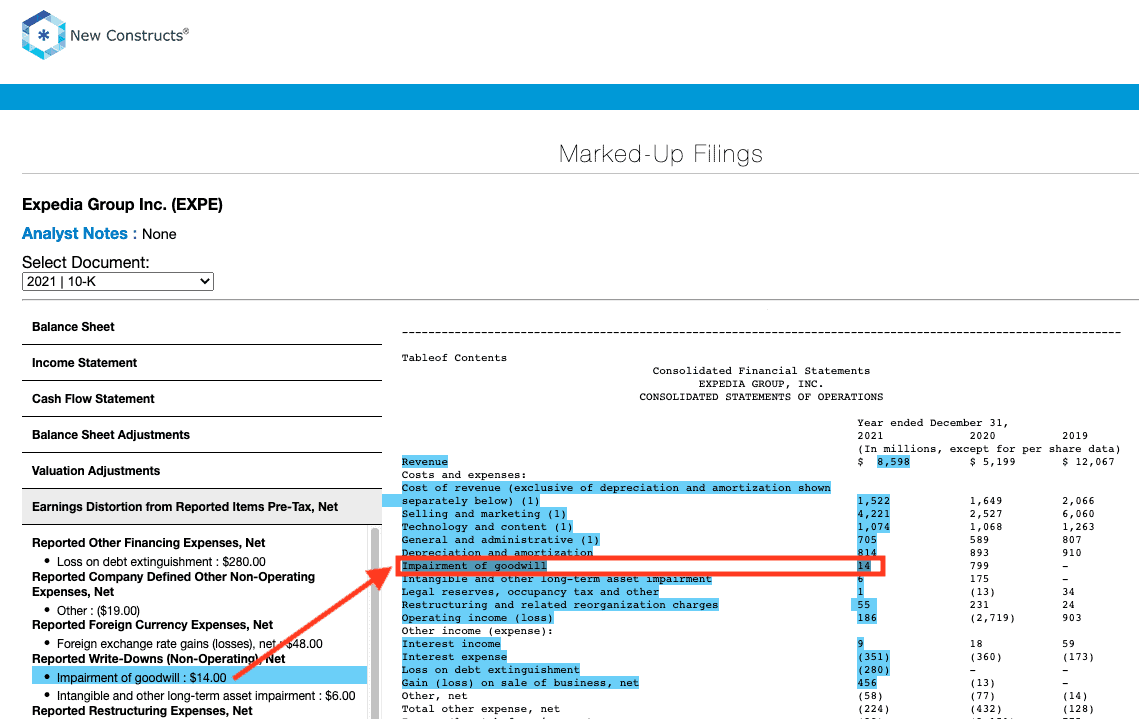Click highlighted Selling and marketing (1) line
The image size is (1139, 719).
(484, 513)
